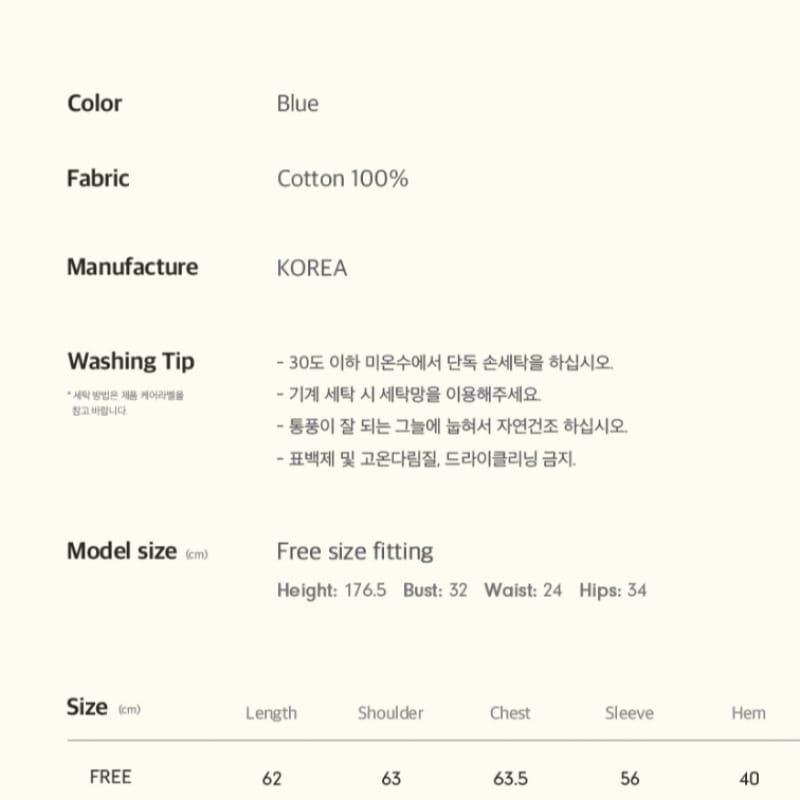Click the Color label
The height and width of the screenshot is (800, 800).
point(95,103)
